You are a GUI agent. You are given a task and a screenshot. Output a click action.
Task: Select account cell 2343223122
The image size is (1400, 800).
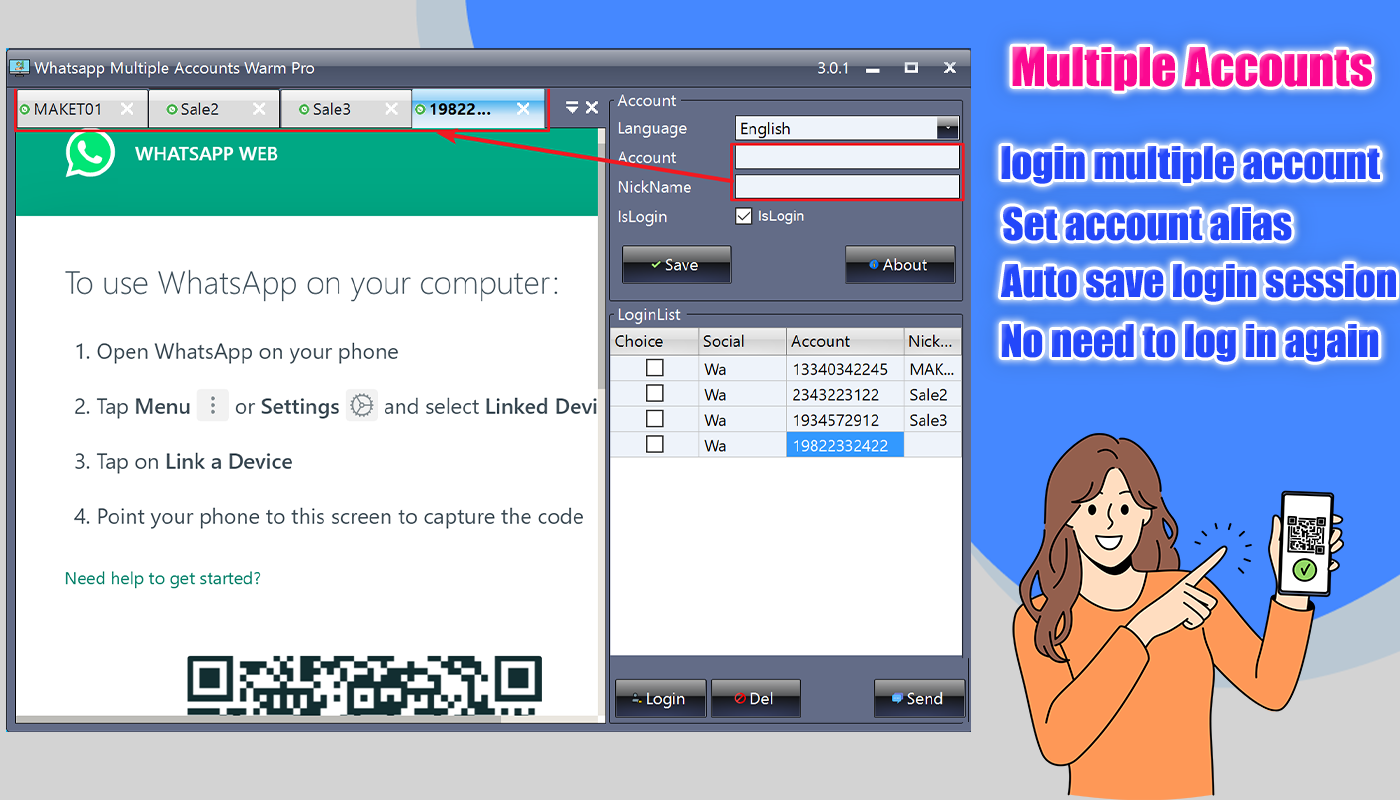click(845, 394)
